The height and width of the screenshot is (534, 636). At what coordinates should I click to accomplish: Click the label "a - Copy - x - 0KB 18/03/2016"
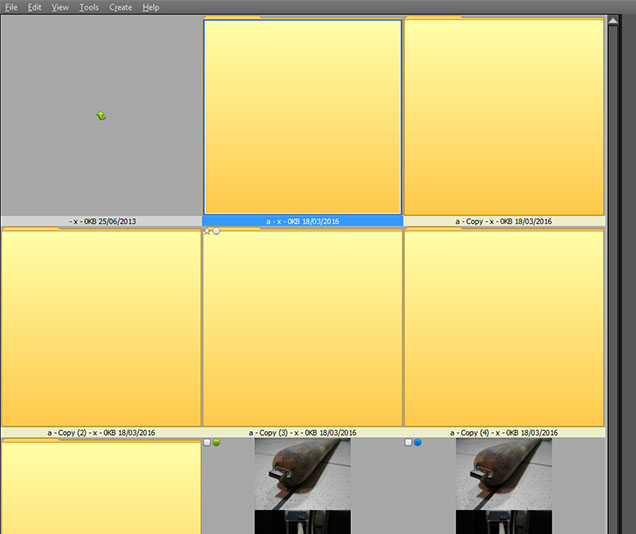(x=503, y=221)
